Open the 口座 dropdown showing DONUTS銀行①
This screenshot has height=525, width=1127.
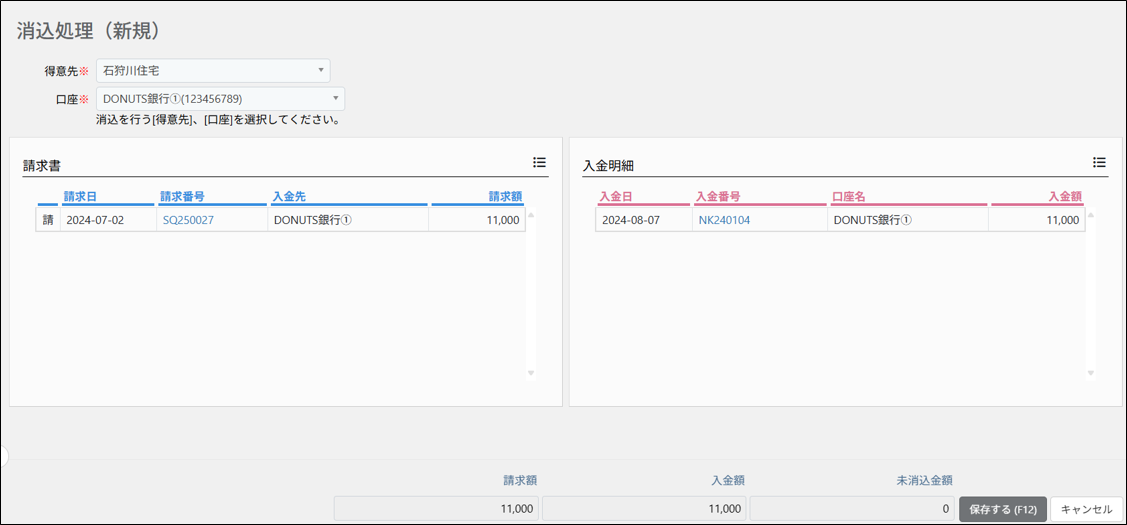tap(220, 99)
